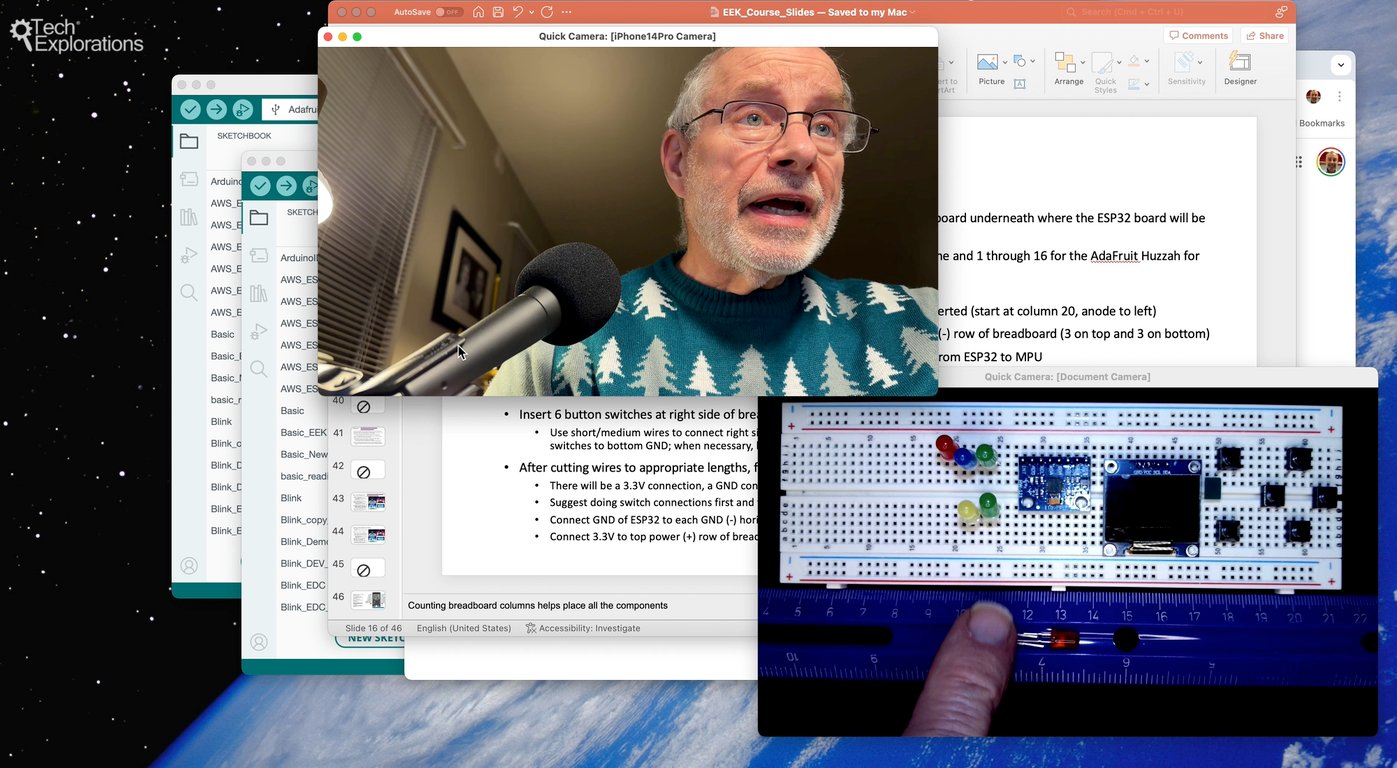Expand the Arrange dropdown arrow
This screenshot has width=1397, height=768.
(x=1081, y=62)
